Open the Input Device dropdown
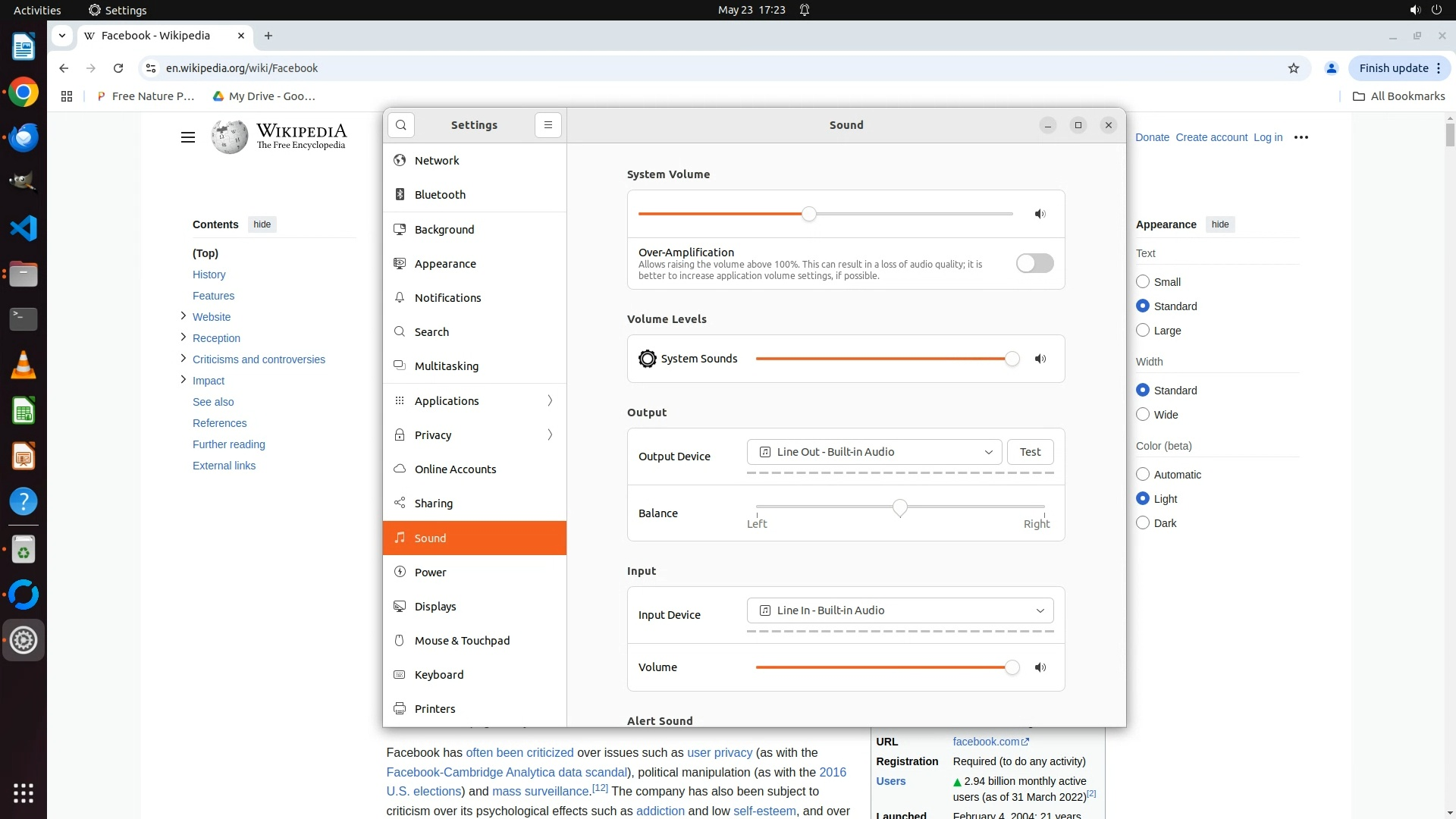The width and height of the screenshot is (1456, 819). (x=899, y=610)
